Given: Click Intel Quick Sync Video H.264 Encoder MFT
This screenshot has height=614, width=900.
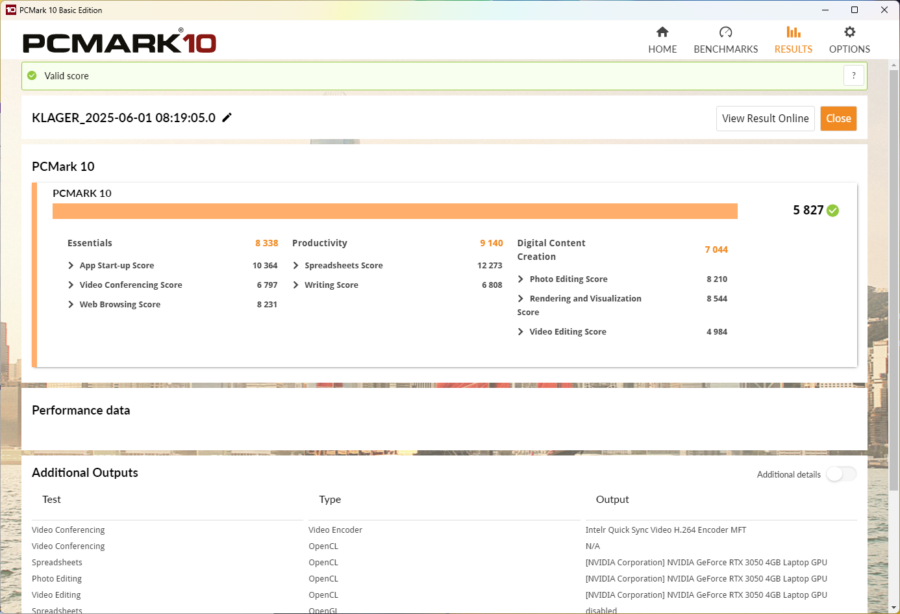Looking at the screenshot, I should click(666, 530).
